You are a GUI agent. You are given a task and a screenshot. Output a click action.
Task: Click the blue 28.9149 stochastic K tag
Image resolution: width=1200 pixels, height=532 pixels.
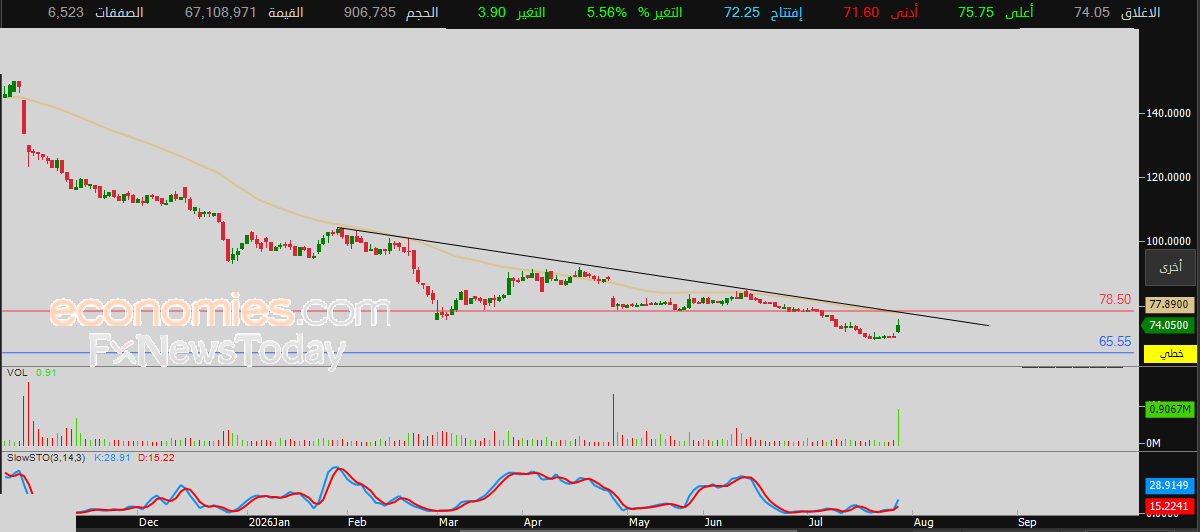1168,484
